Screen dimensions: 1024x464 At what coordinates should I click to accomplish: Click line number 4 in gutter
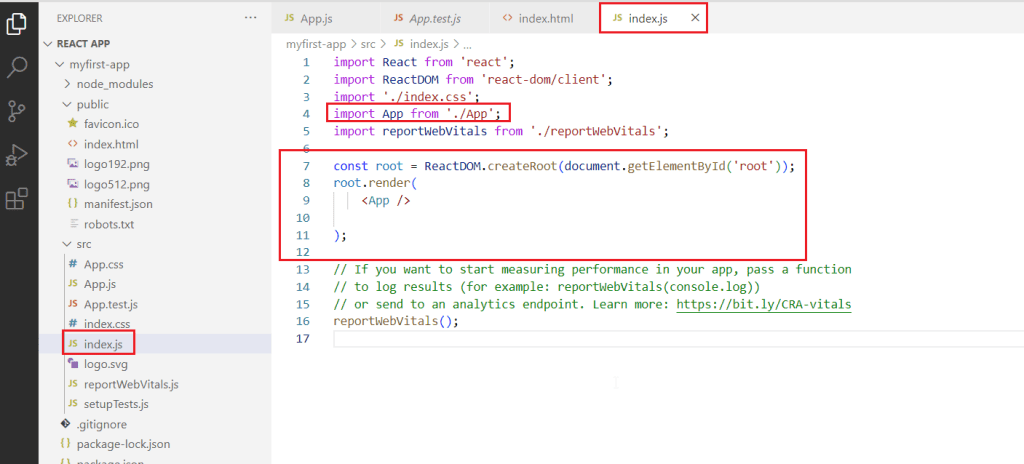pyautogui.click(x=306, y=114)
